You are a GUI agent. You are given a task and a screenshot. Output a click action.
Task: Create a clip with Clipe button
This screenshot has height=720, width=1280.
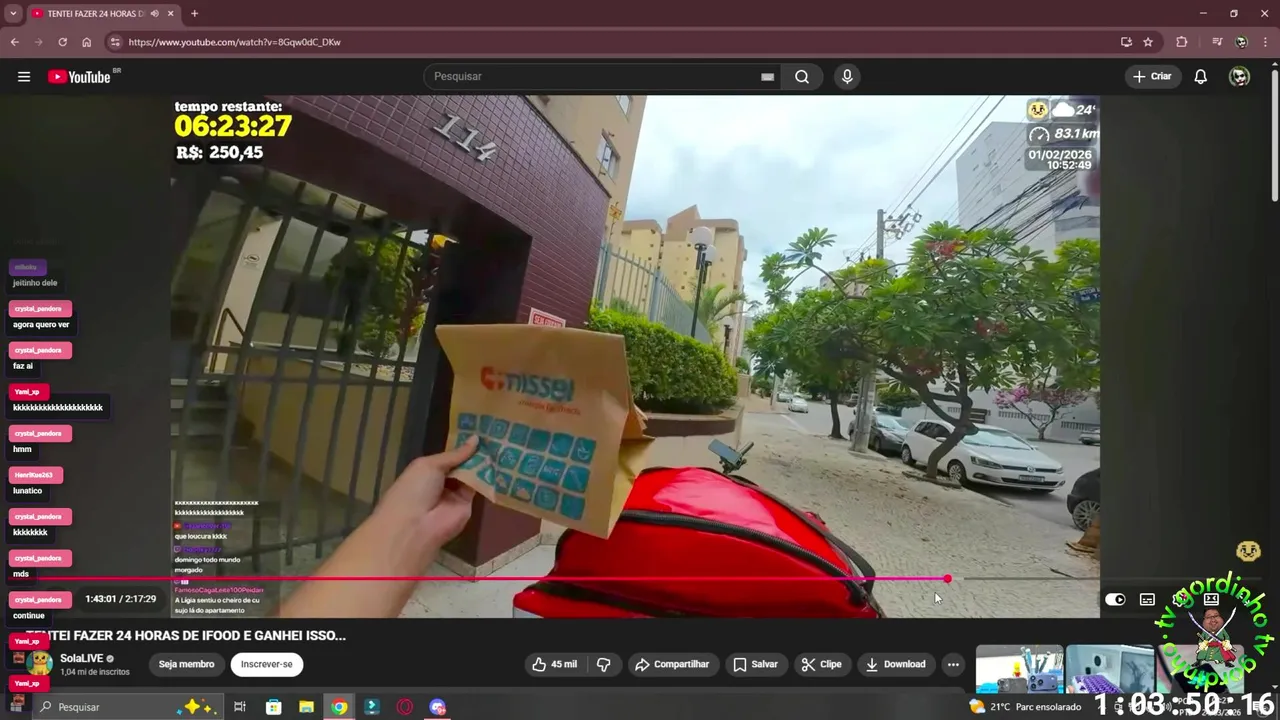(821, 664)
